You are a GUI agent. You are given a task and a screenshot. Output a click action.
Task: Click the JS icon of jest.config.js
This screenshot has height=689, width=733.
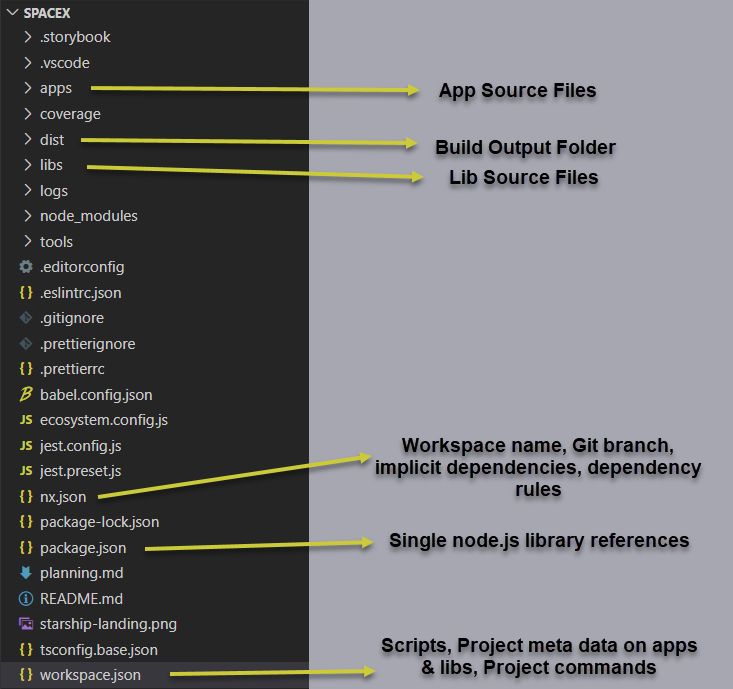[26, 445]
